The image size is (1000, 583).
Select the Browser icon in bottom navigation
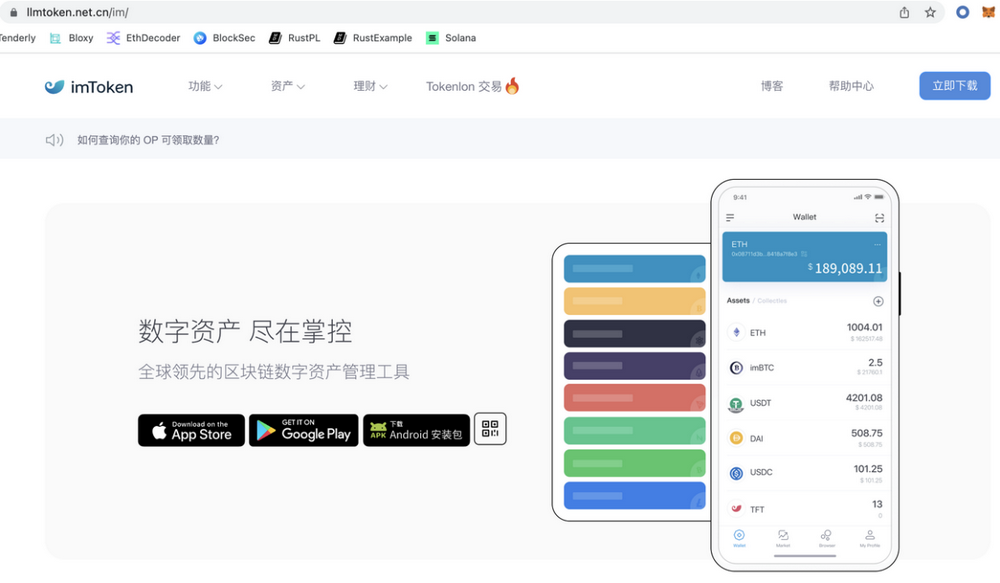(825, 534)
